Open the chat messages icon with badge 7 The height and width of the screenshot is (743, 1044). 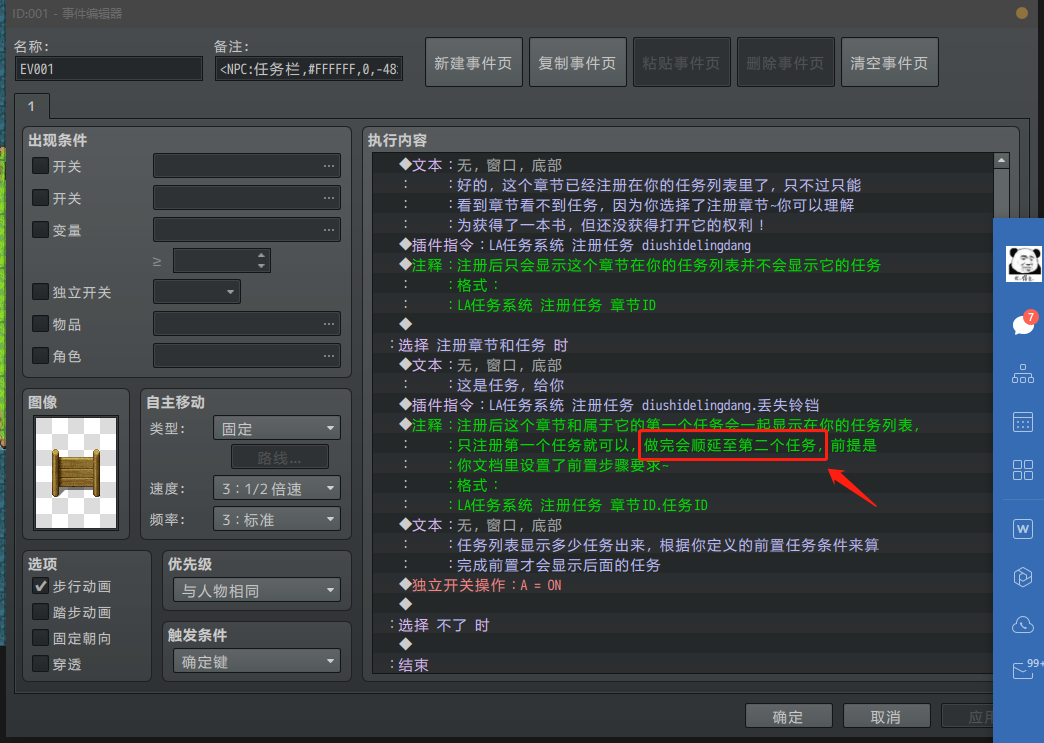tap(1023, 324)
